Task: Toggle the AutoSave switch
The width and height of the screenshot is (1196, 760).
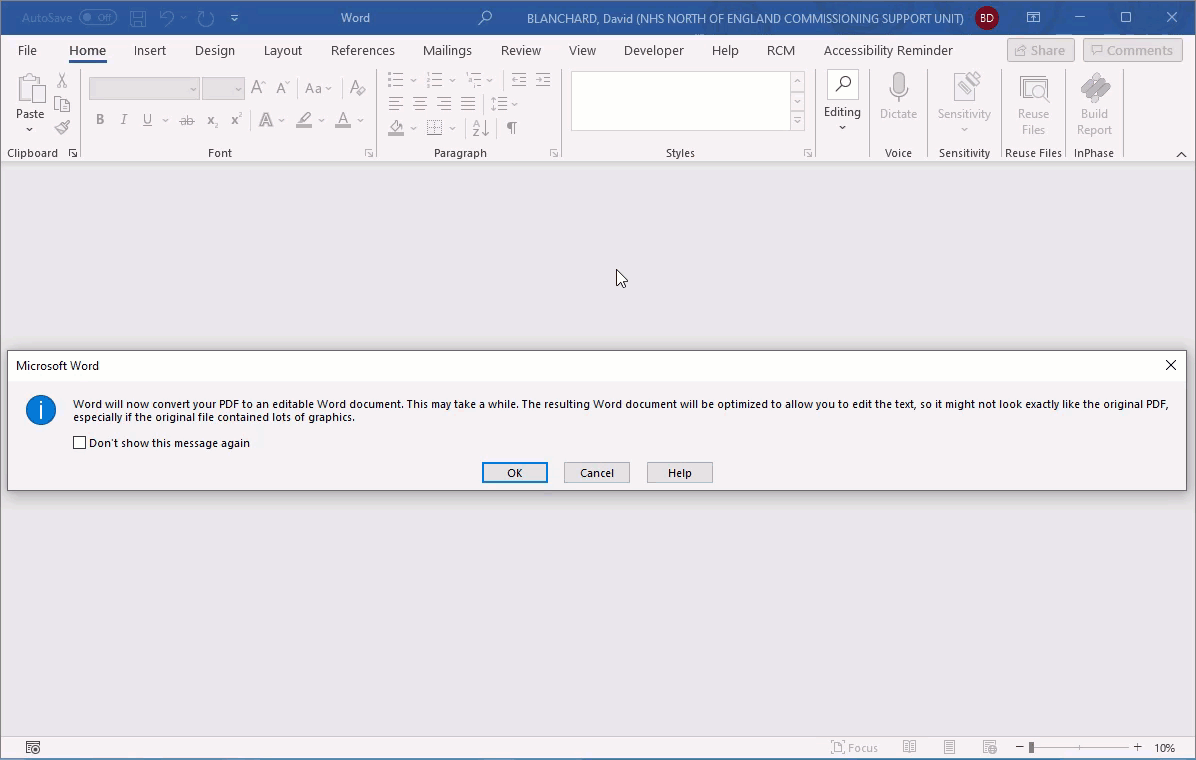Action: point(98,17)
